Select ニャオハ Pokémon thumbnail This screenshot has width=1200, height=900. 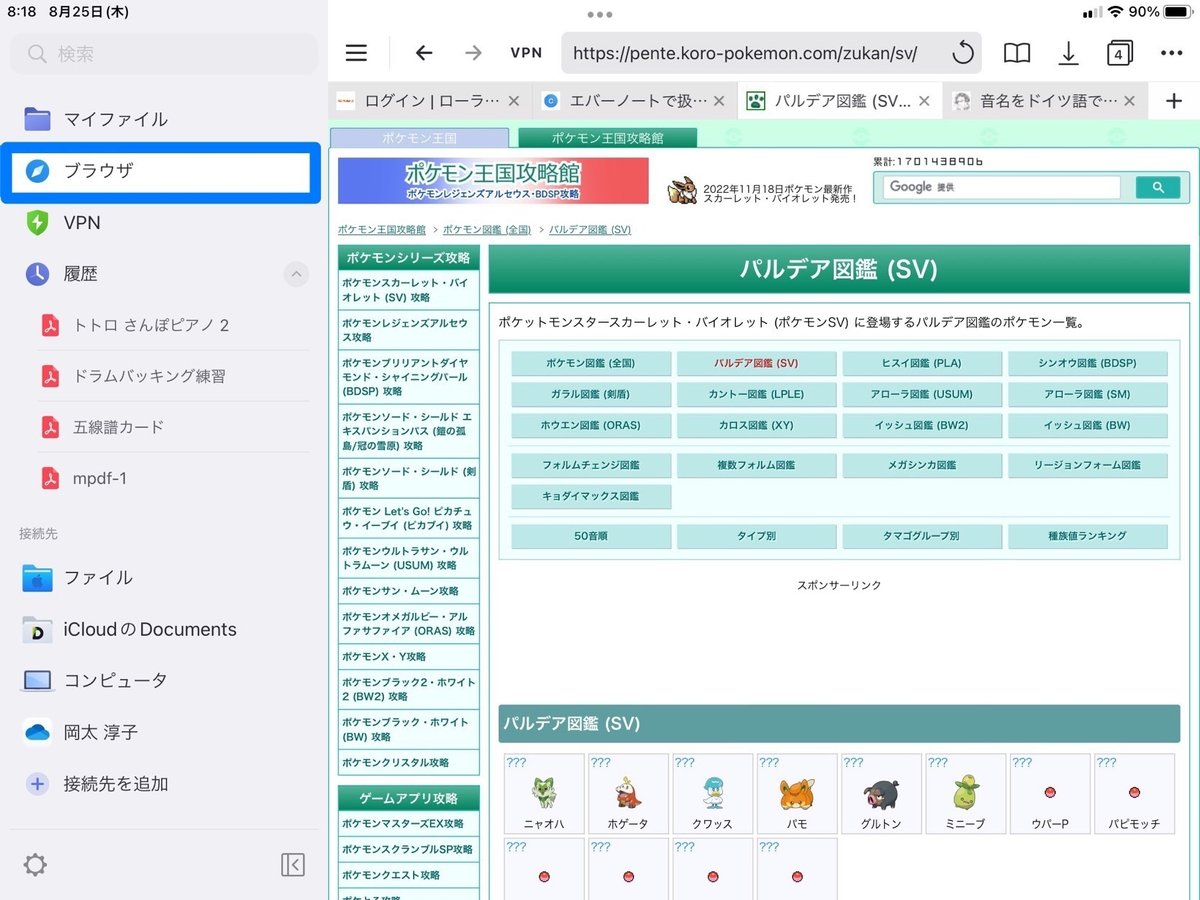[544, 793]
